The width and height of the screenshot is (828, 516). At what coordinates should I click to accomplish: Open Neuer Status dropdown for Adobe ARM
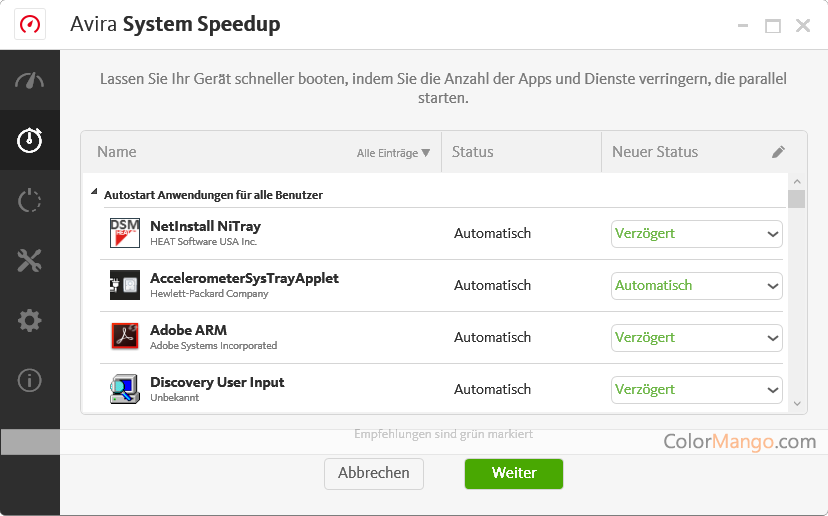point(697,337)
